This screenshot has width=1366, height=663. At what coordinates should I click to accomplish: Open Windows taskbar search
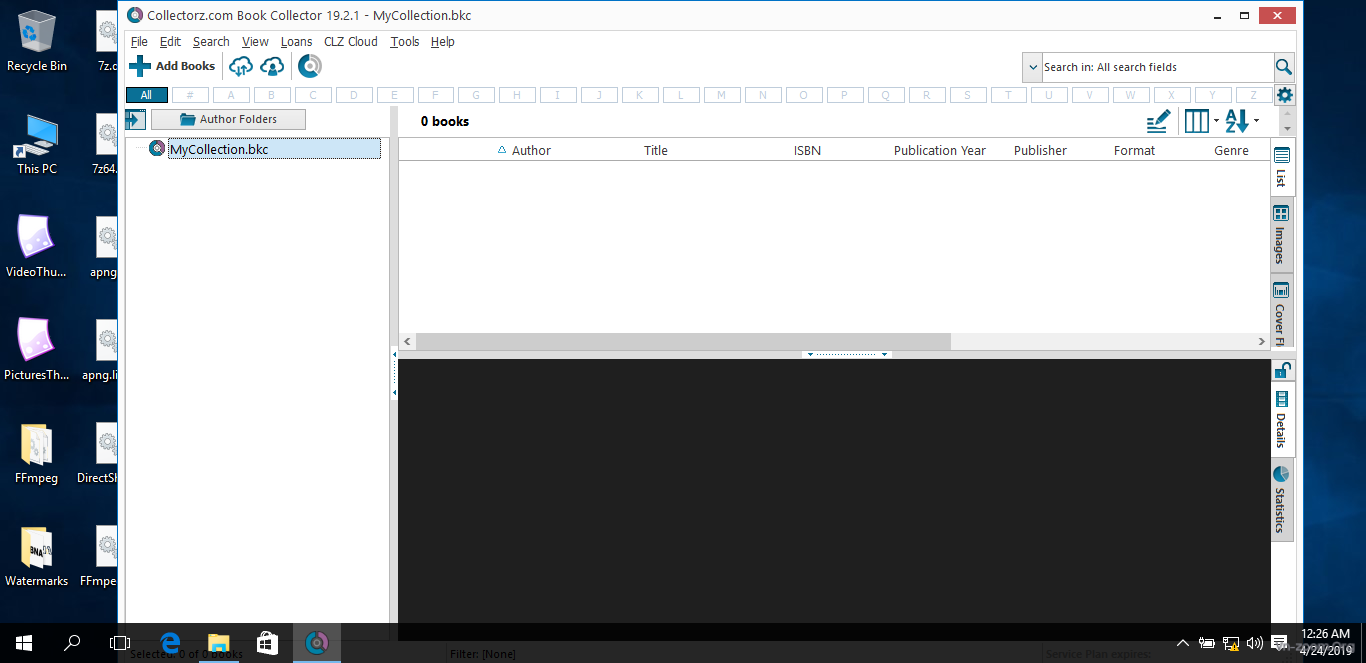point(72,643)
